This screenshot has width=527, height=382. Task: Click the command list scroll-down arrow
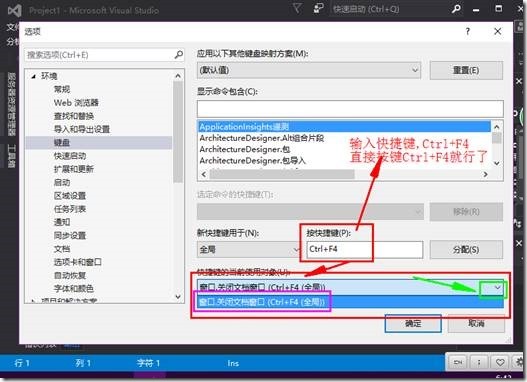point(496,163)
